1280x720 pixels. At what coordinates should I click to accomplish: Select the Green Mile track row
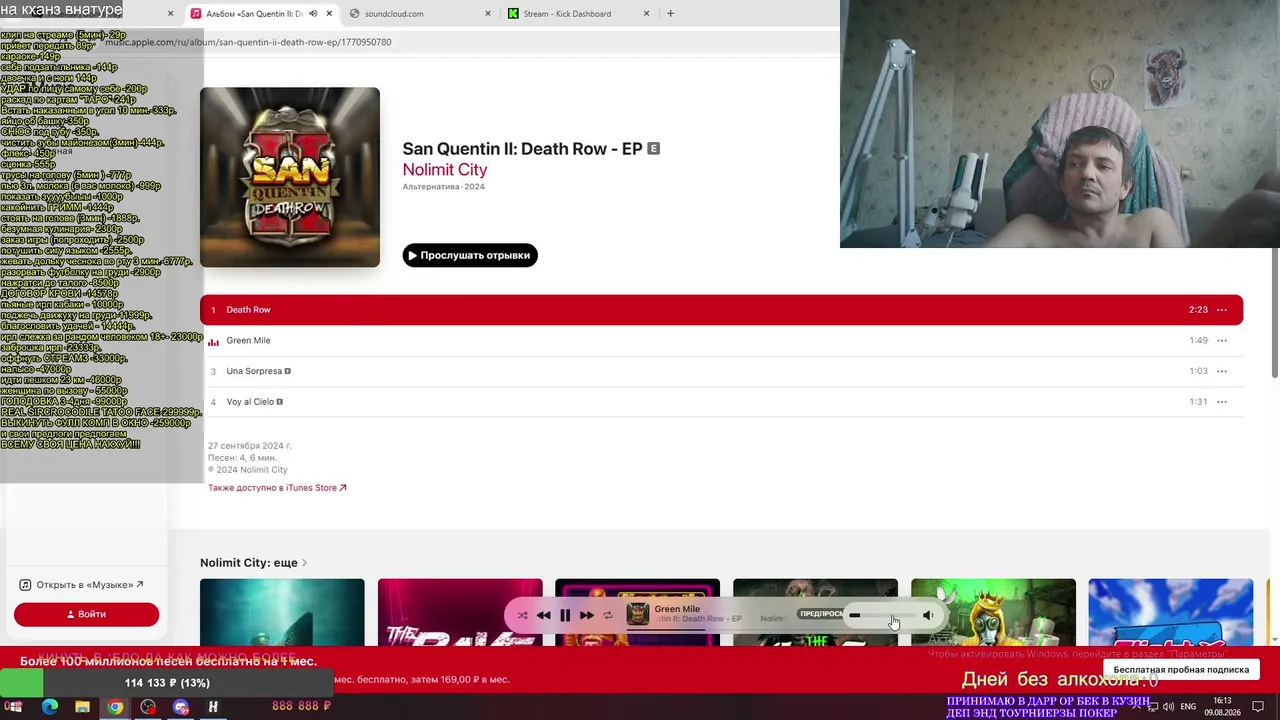(x=721, y=341)
